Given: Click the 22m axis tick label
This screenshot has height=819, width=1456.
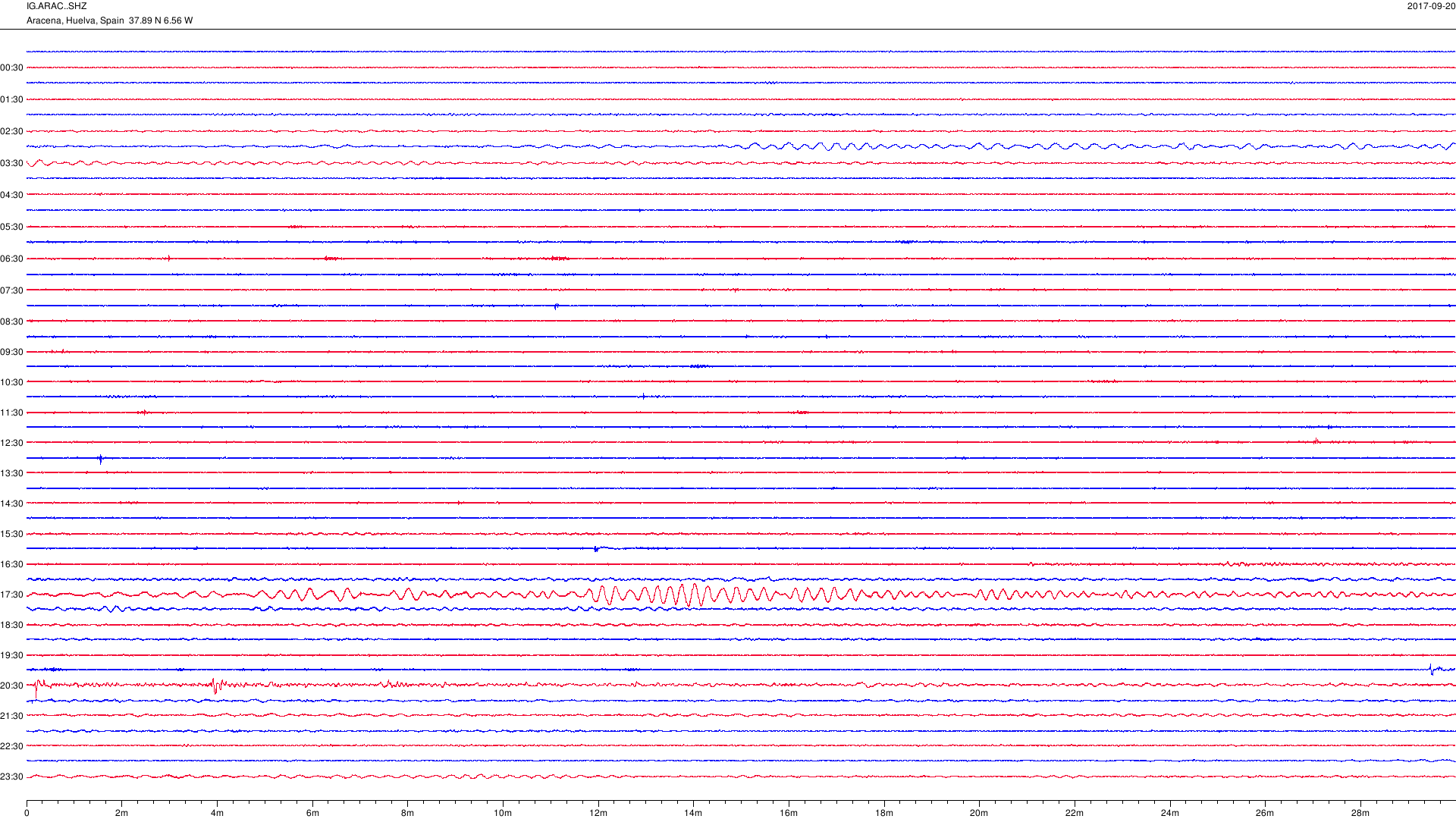Looking at the screenshot, I should pos(1075,813).
